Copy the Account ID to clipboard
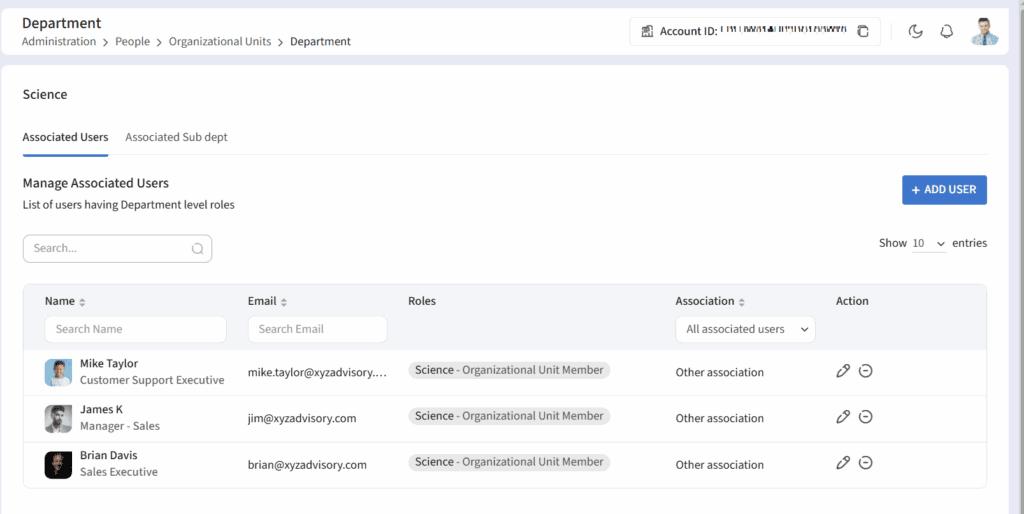The image size is (1024, 514). click(x=863, y=32)
